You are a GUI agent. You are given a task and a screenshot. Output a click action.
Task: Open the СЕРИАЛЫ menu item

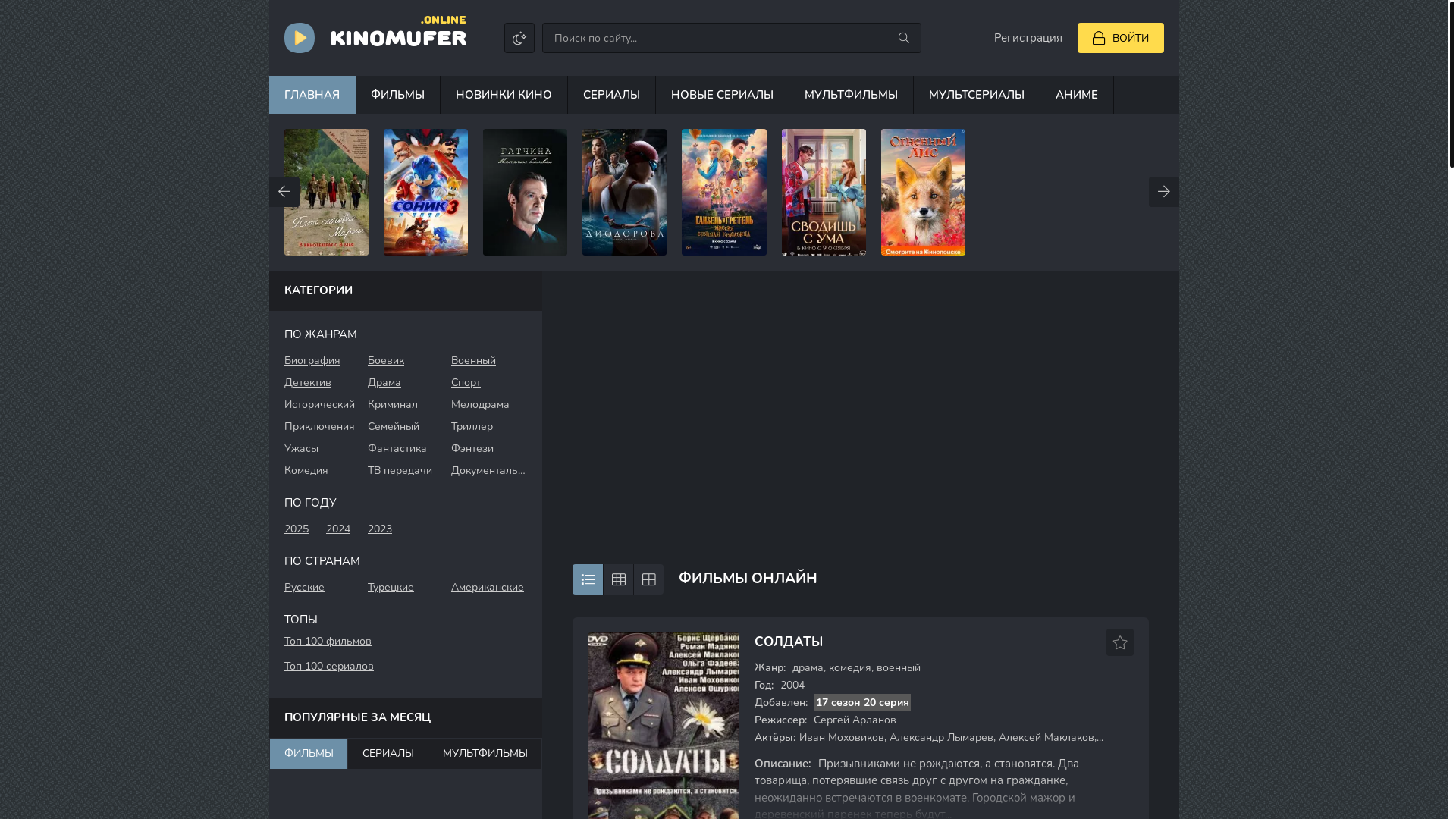[x=611, y=95]
